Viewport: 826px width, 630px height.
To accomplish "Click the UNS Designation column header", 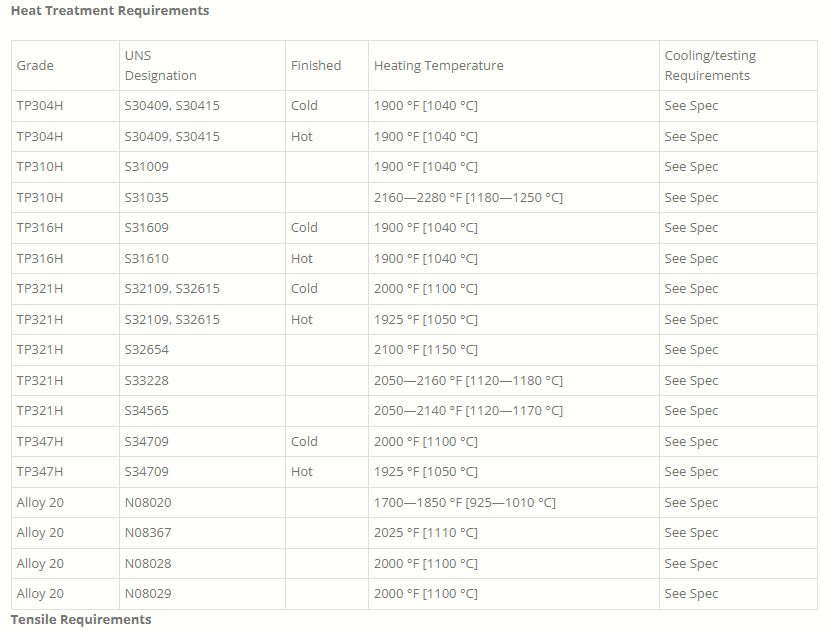I will click(160, 66).
